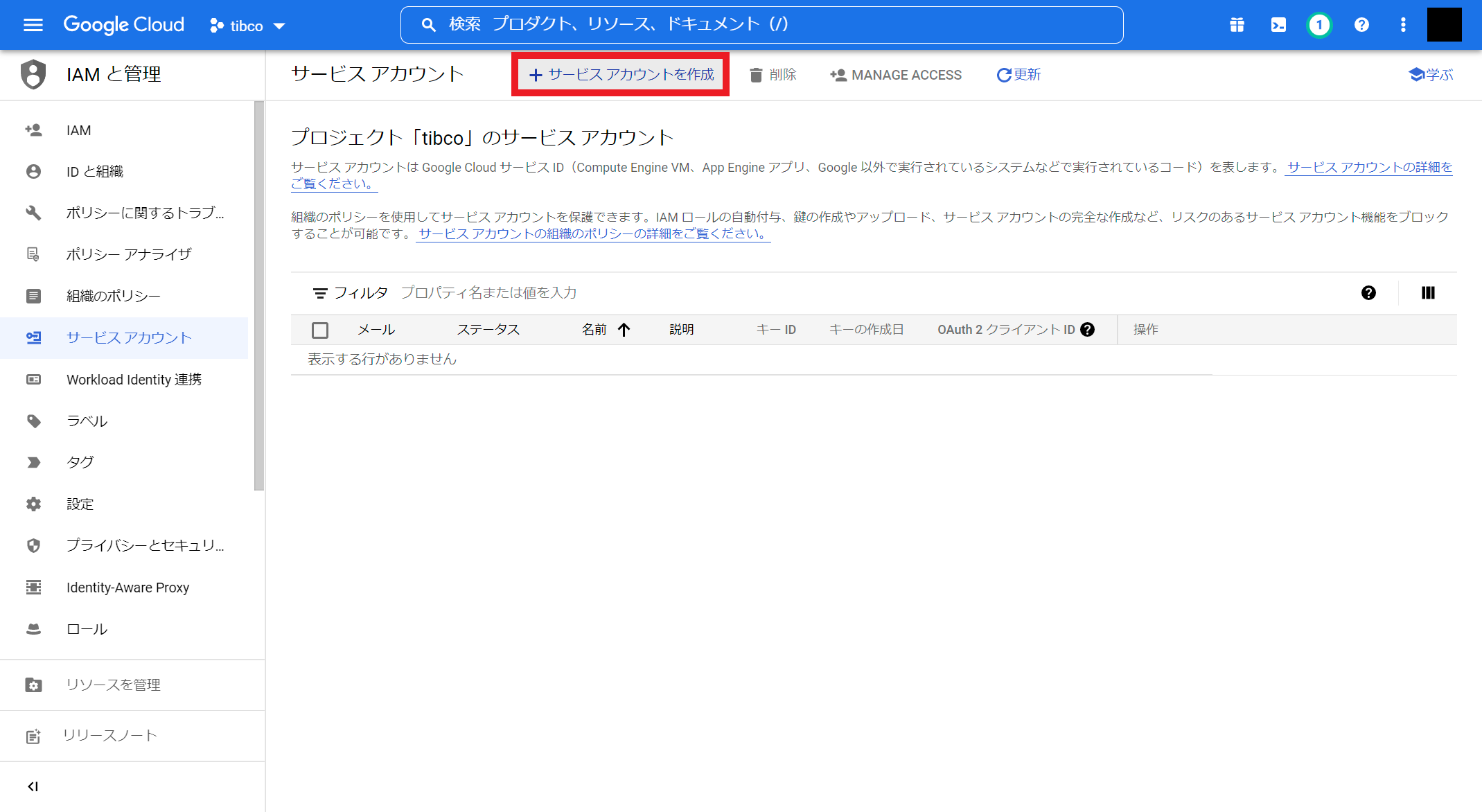Click the gear icon next to 設定
This screenshot has height=812, width=1482.
coord(33,504)
